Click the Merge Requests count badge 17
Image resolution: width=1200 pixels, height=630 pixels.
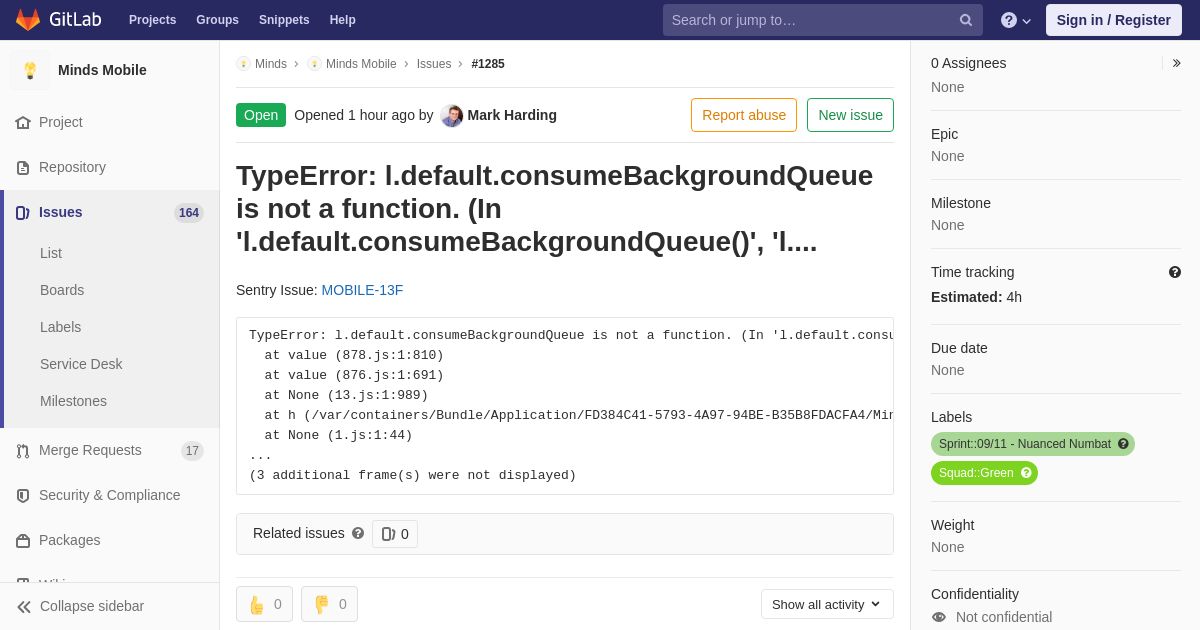tap(192, 451)
